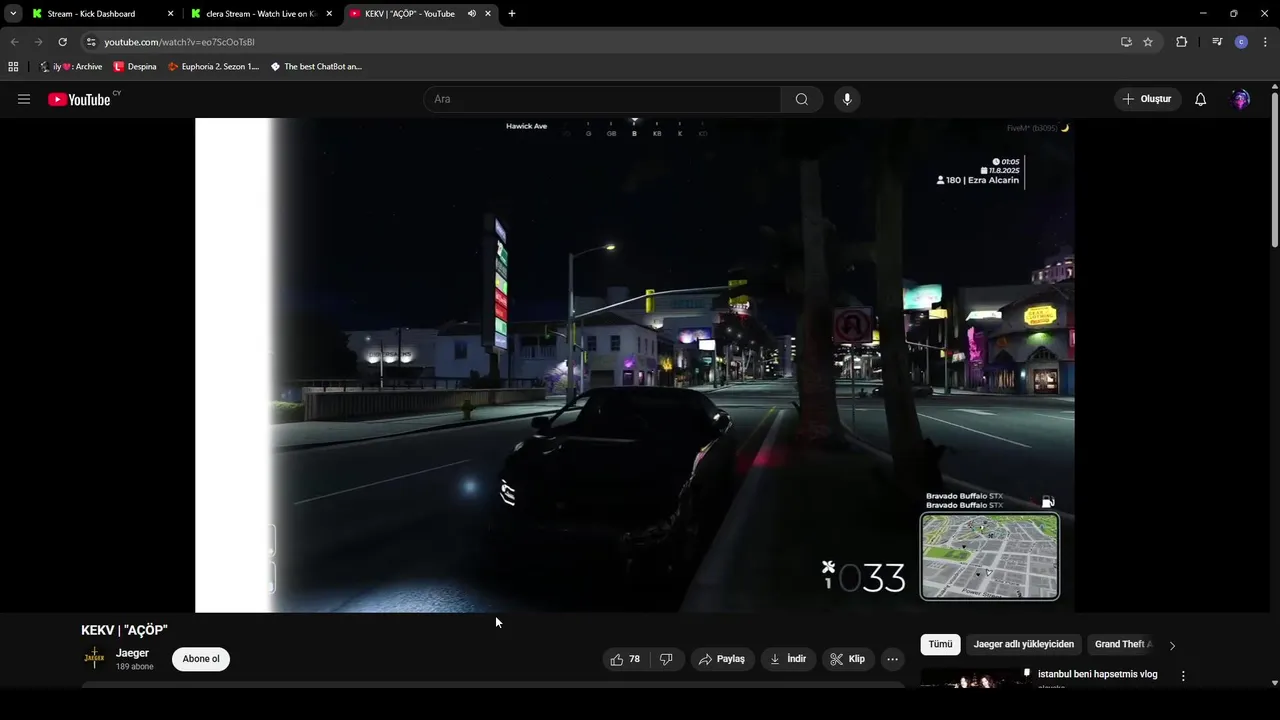Like the video with 78 likes
The width and height of the screenshot is (1280, 720).
click(x=625, y=659)
